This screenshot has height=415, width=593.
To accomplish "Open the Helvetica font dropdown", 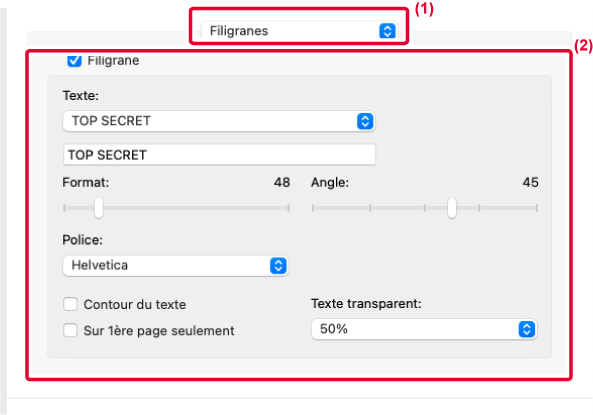I will (x=175, y=266).
